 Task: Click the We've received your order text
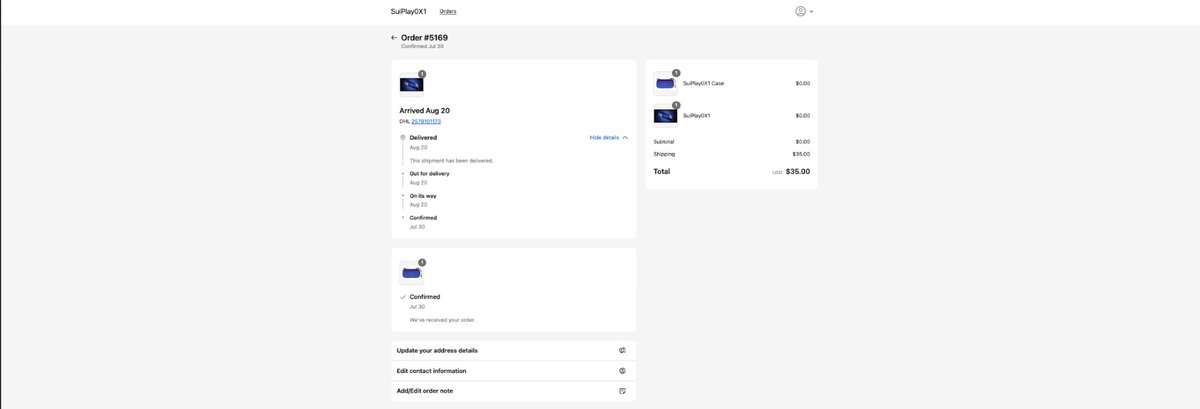point(442,320)
